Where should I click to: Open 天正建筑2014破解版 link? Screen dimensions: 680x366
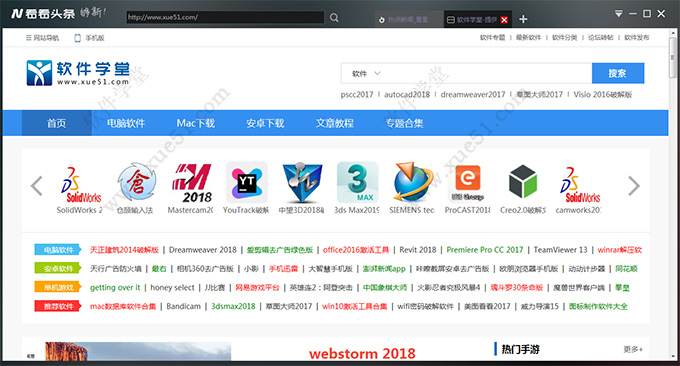[124, 250]
